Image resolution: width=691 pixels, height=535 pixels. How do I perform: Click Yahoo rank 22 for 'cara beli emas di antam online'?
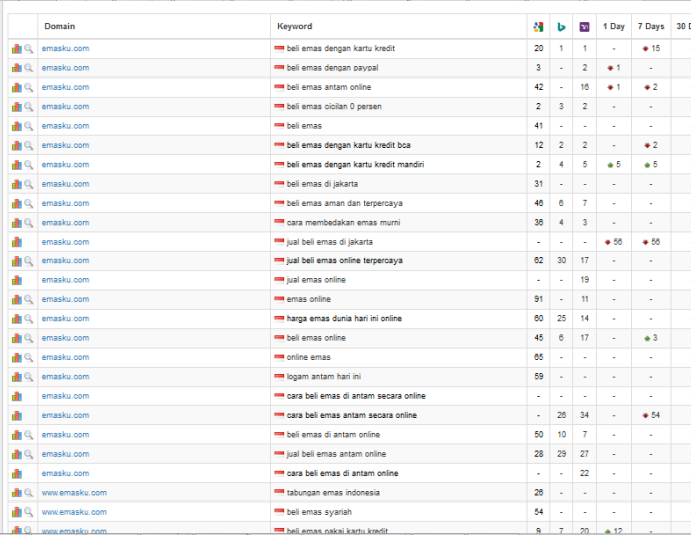[x=584, y=473]
